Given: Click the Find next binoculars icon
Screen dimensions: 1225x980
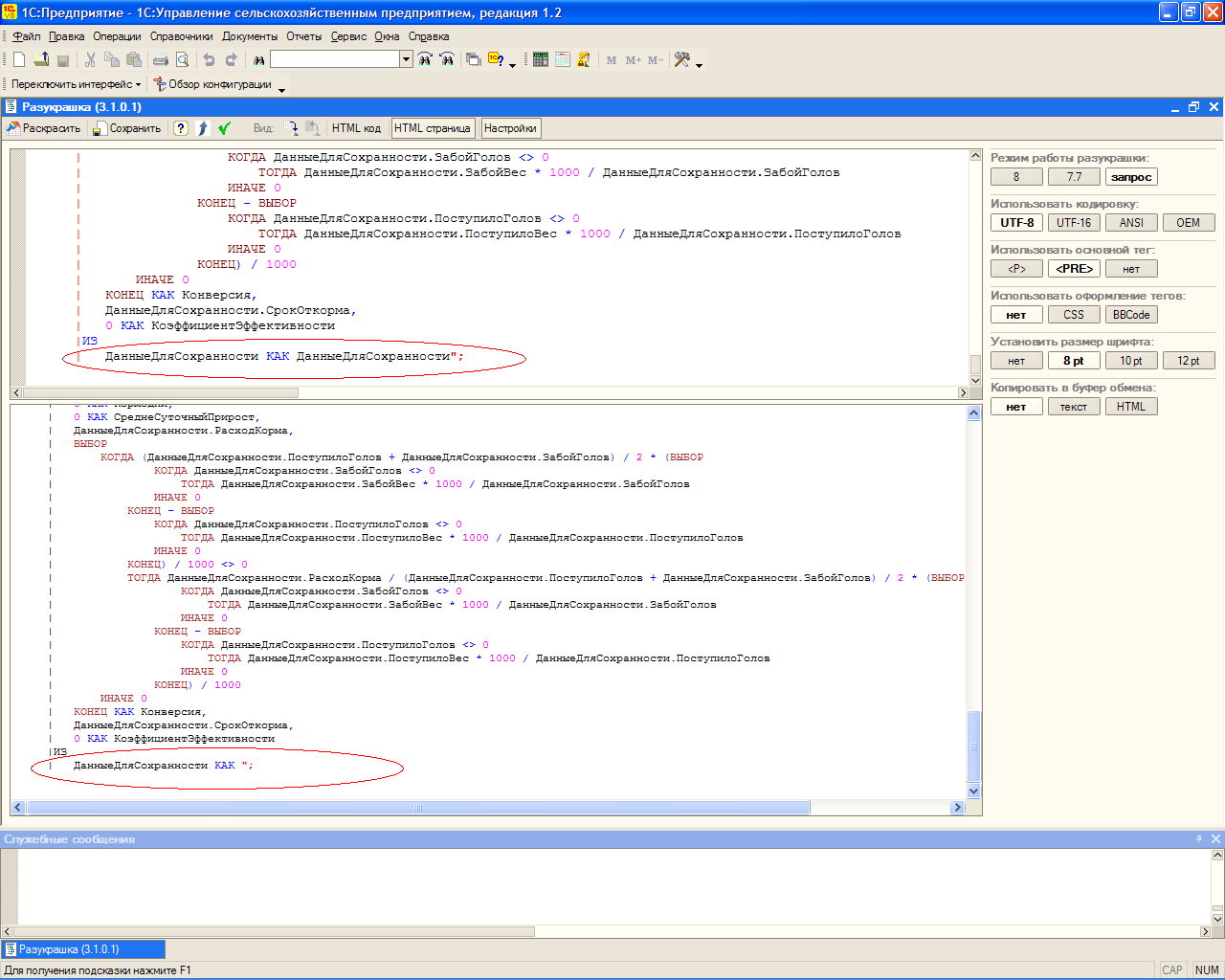Looking at the screenshot, I should 426,59.
